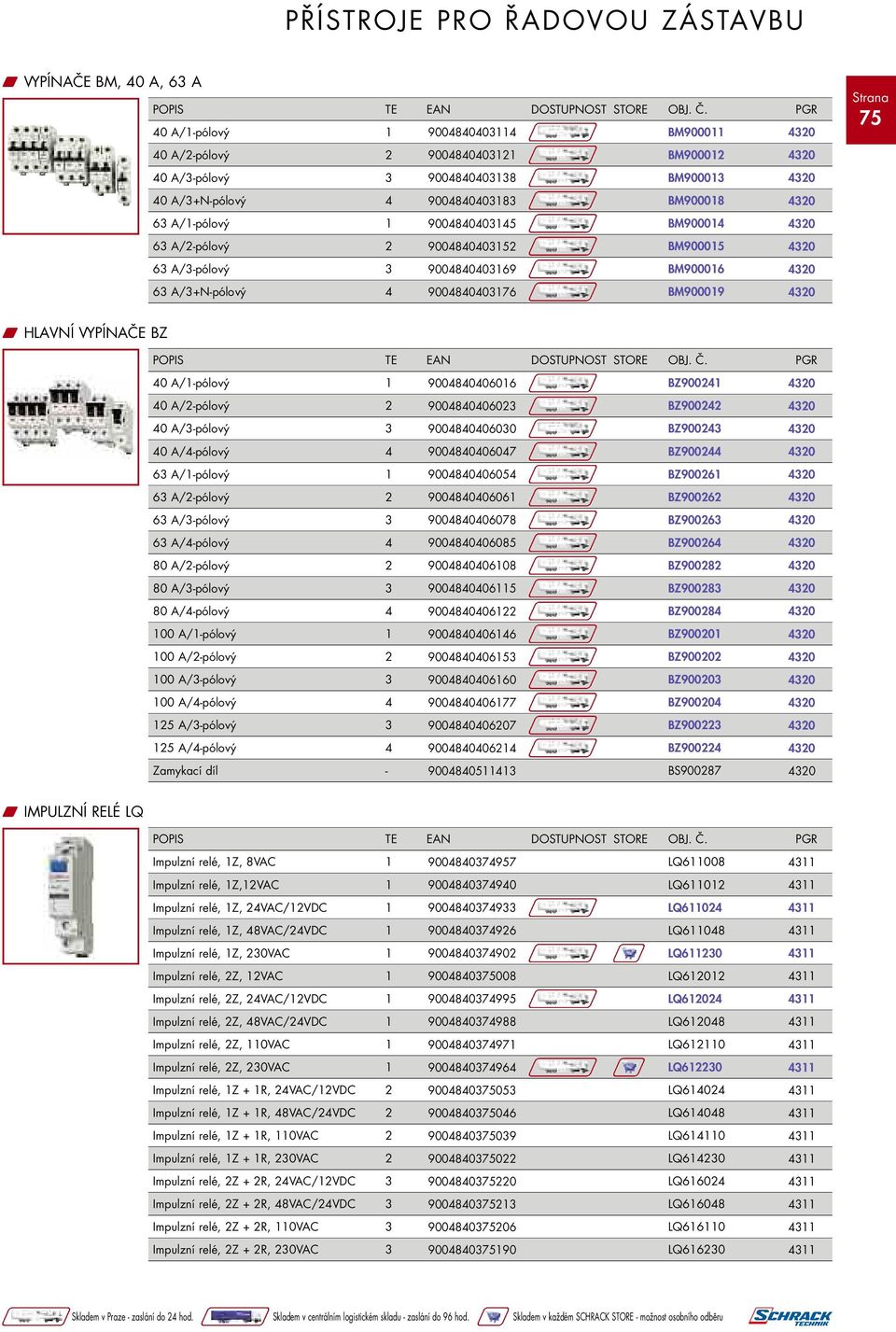Screen dimensions: 896x1332
Task: Click shopping cart store icon for LQ611230
Action: pos(630,953)
